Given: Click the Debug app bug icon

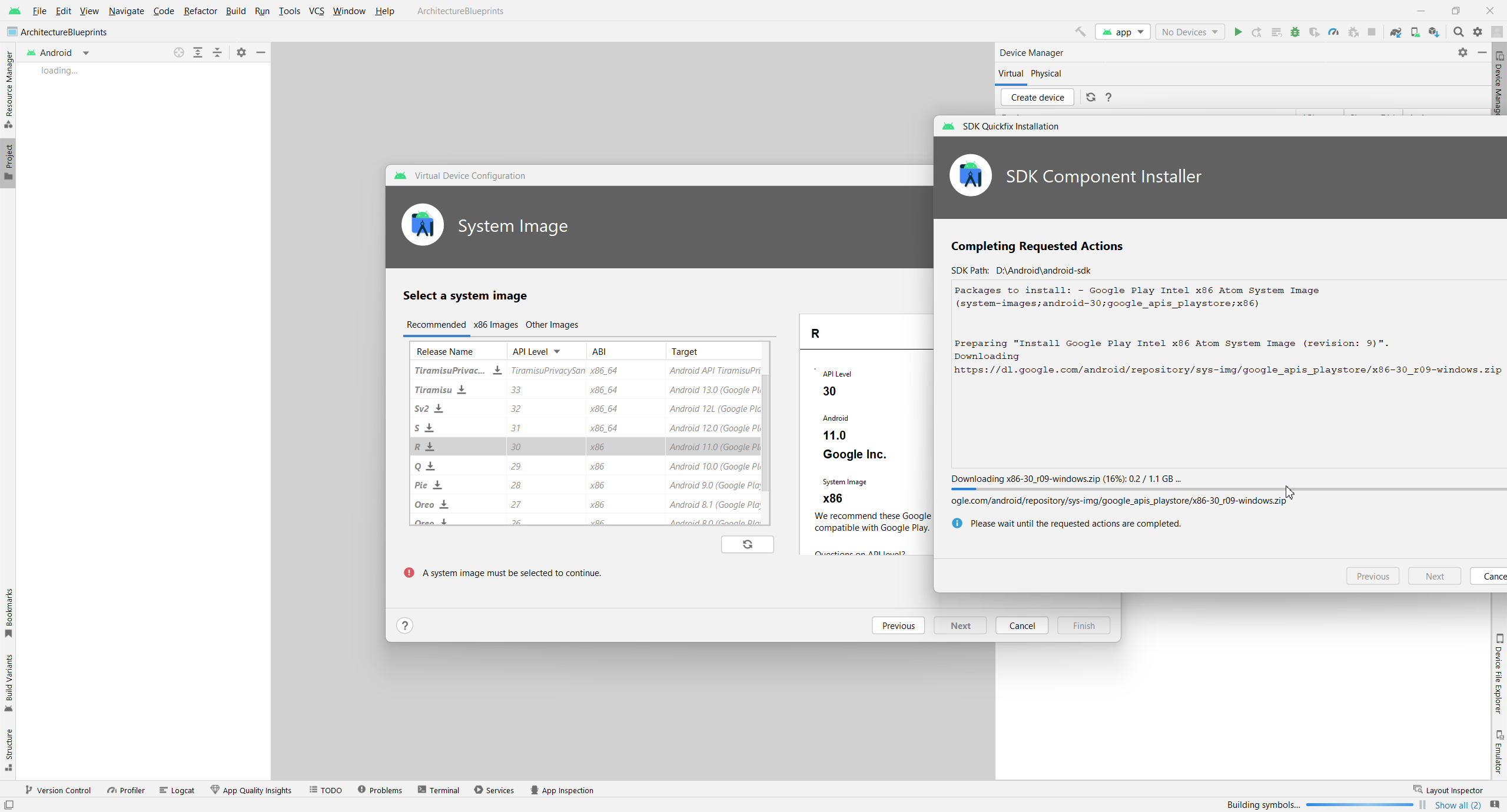Looking at the screenshot, I should coord(1294,32).
